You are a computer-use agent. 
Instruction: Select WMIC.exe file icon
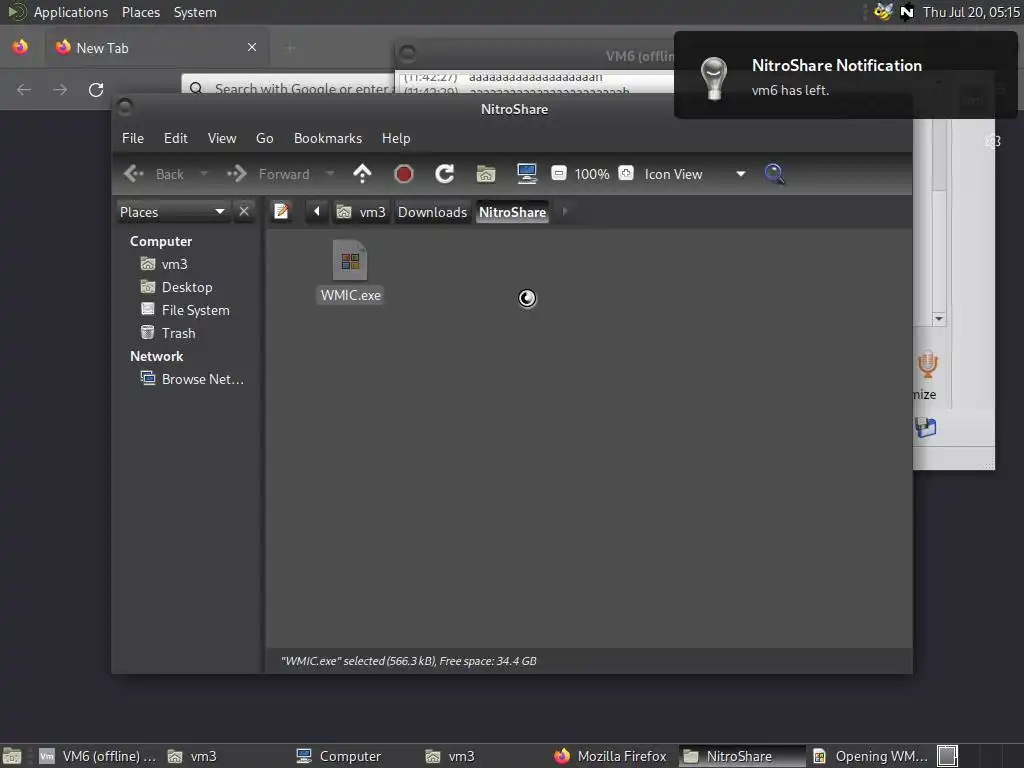pyautogui.click(x=350, y=261)
